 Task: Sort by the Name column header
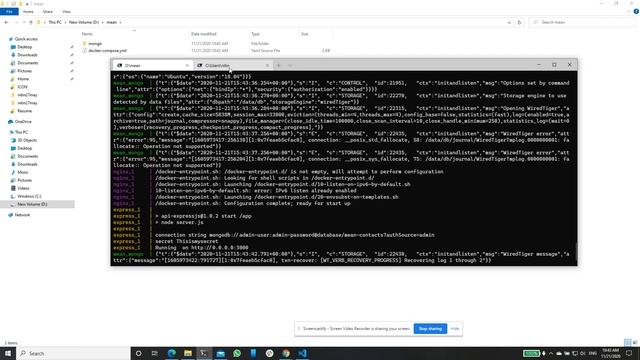coord(87,34)
